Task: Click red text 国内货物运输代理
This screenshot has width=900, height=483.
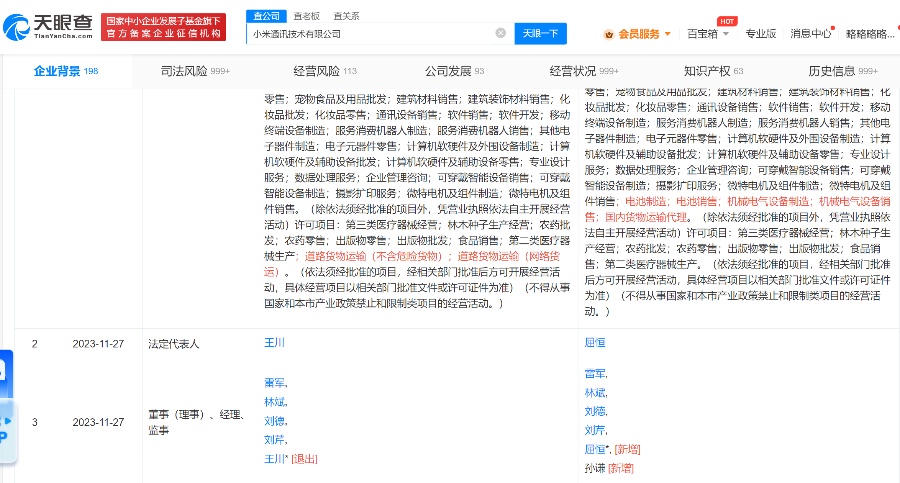Action: pyautogui.click(x=646, y=217)
